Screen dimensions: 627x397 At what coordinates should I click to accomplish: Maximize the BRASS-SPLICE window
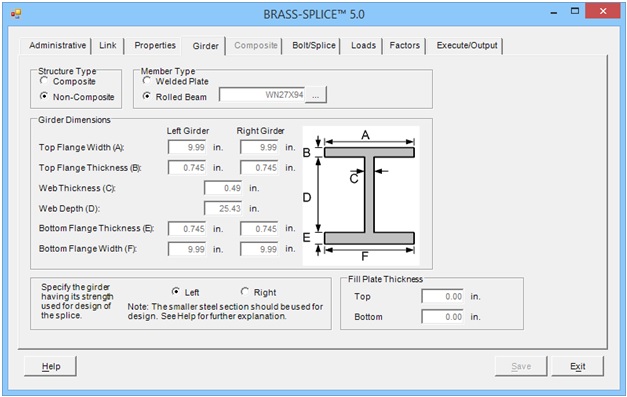coord(575,12)
